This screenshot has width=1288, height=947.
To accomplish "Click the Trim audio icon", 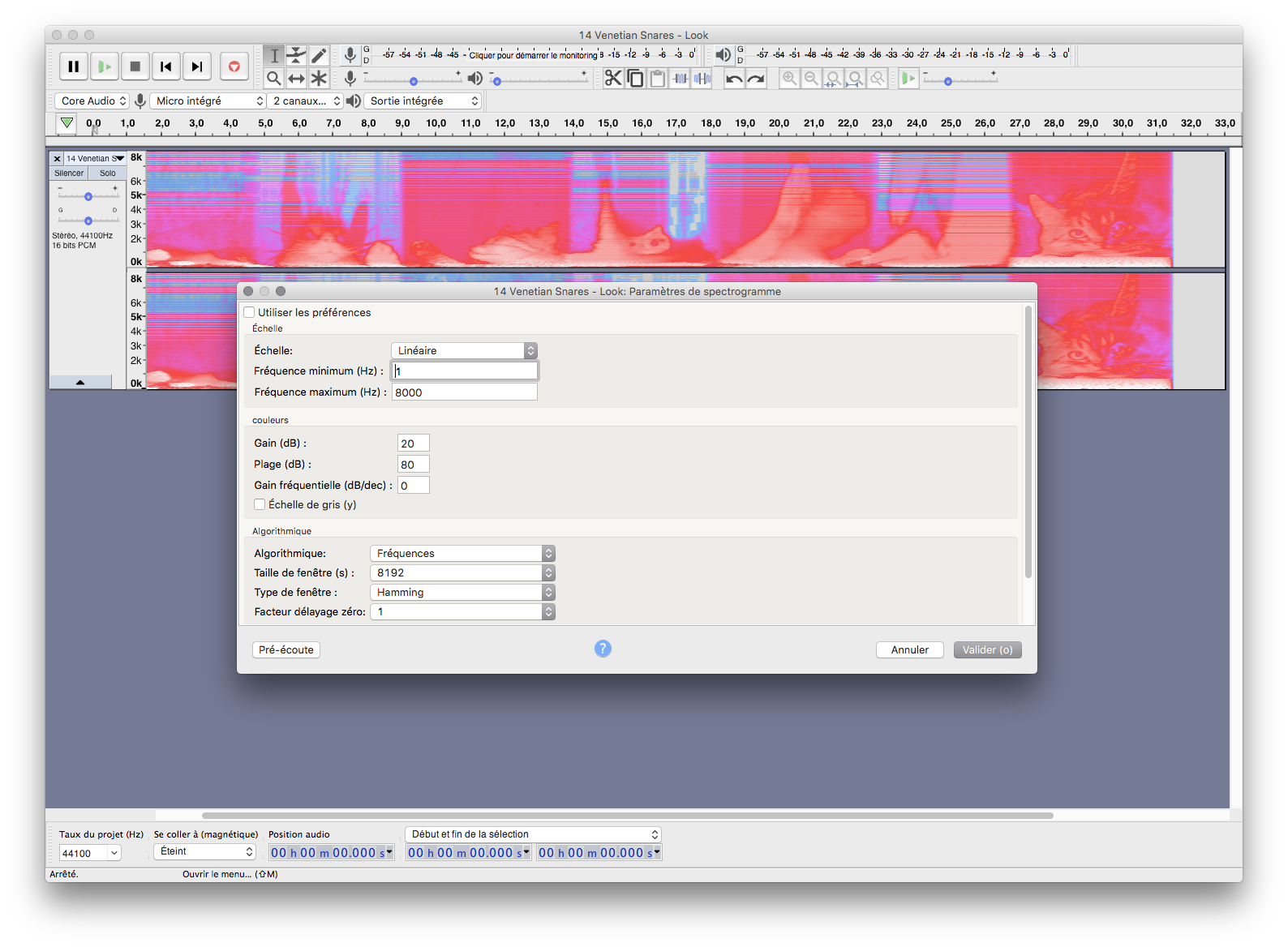I will click(x=680, y=78).
